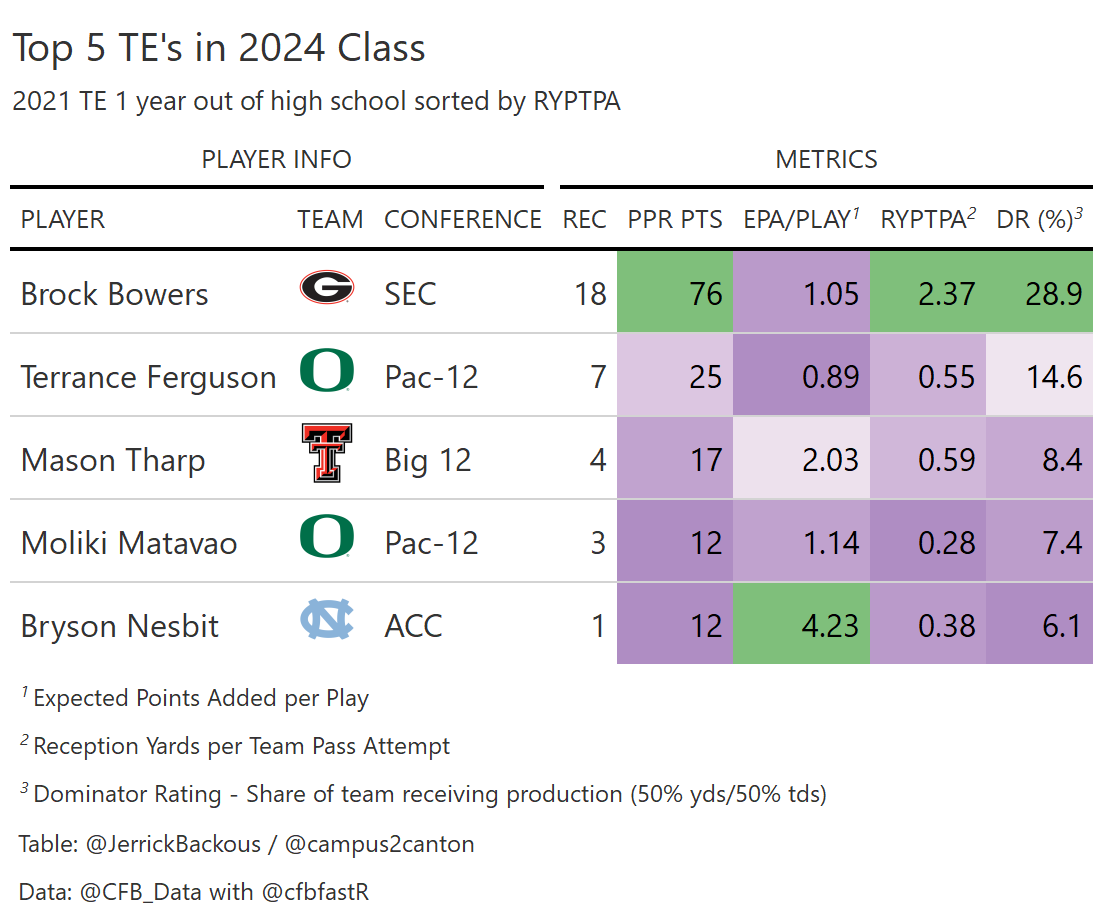1103x924 pixels.
Task: Select the Texas Tech team logo
Action: pos(327,454)
